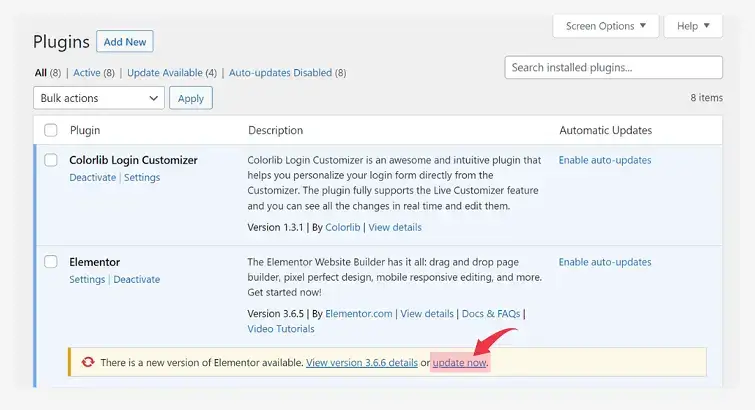755x410 pixels.
Task: Click the Automatic Updates column header
Action: [605, 130]
